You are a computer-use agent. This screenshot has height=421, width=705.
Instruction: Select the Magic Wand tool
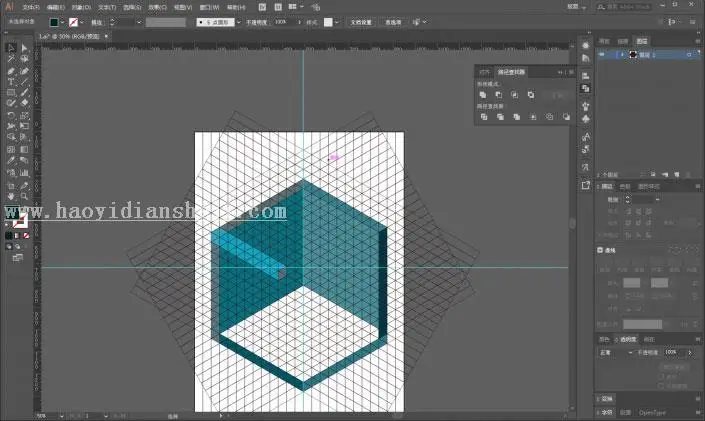(11, 59)
